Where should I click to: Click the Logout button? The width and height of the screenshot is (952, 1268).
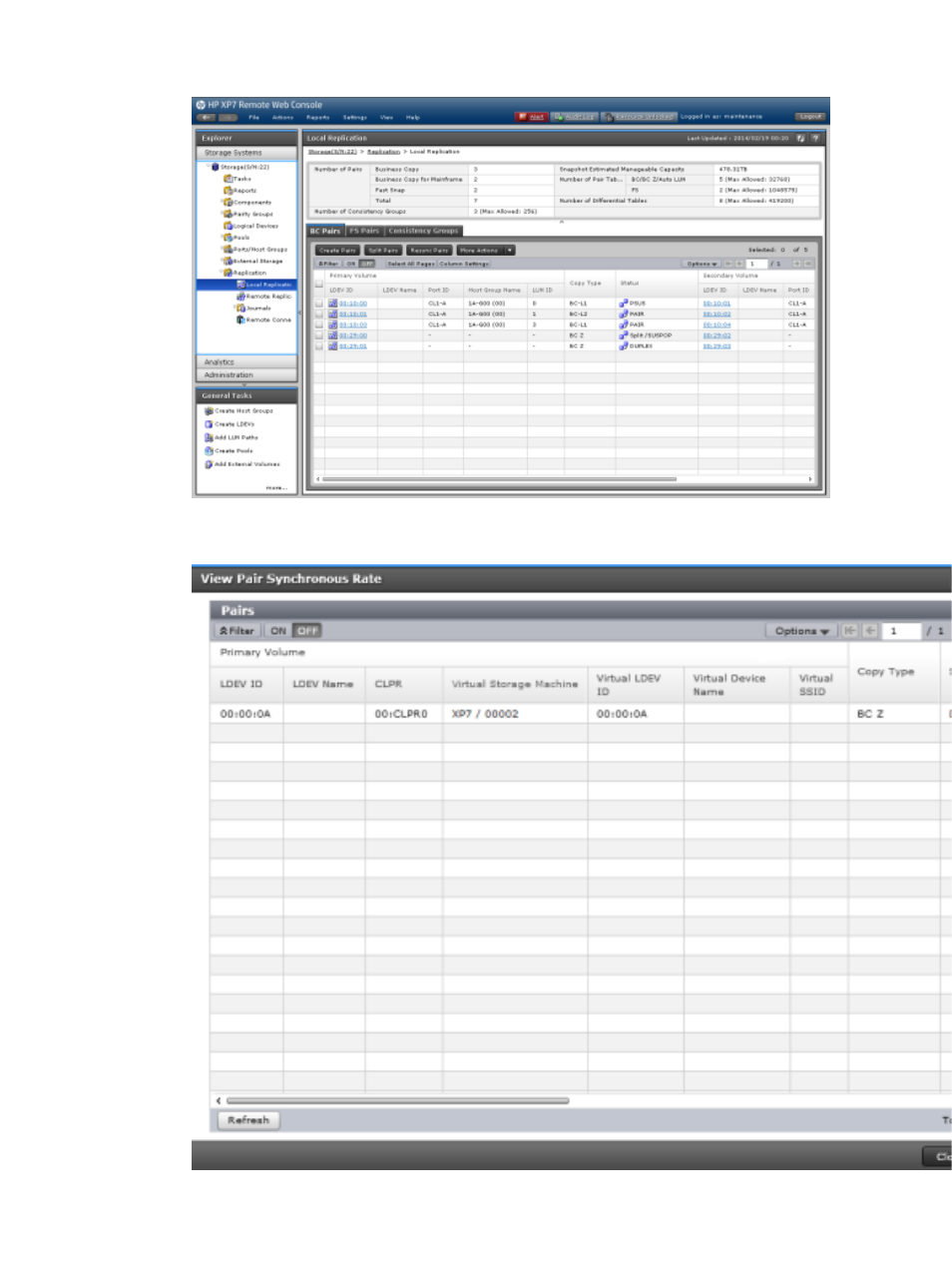pos(810,117)
